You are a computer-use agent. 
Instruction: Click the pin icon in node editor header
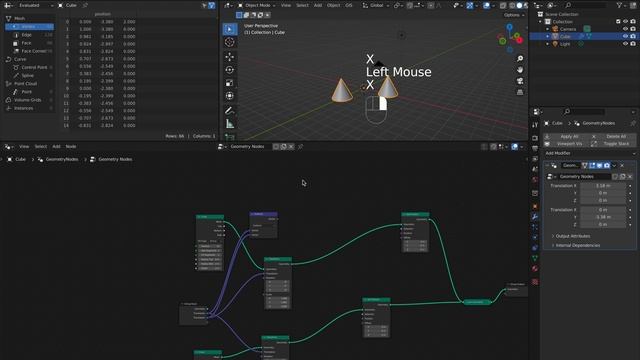[x=300, y=147]
